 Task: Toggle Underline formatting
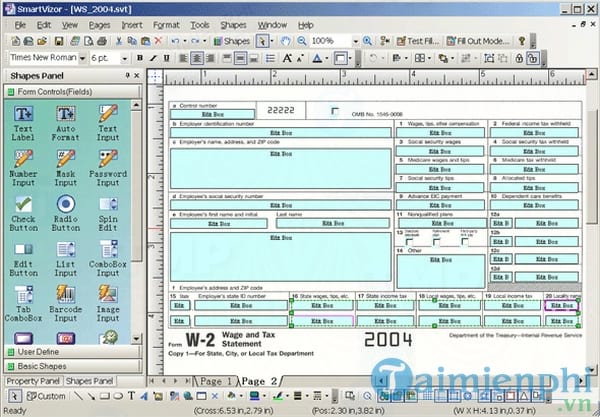coord(166,59)
